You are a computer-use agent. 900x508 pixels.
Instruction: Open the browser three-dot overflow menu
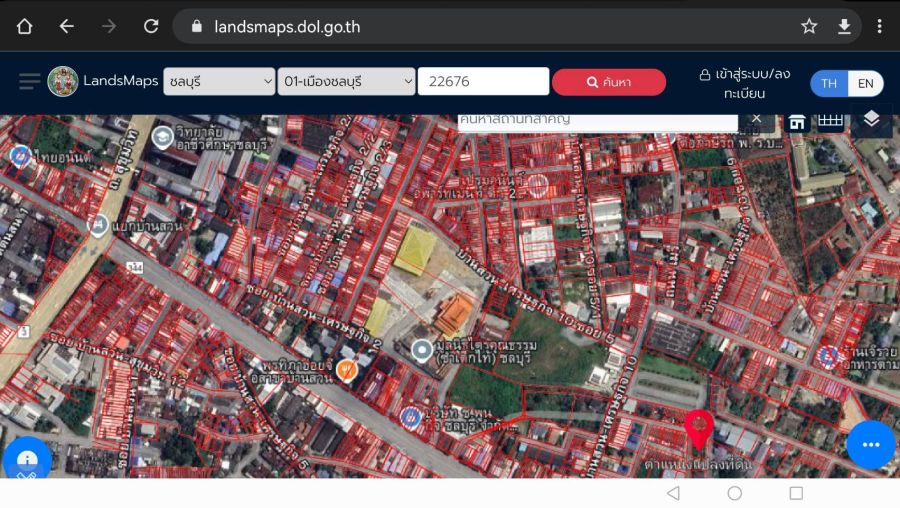point(879,26)
